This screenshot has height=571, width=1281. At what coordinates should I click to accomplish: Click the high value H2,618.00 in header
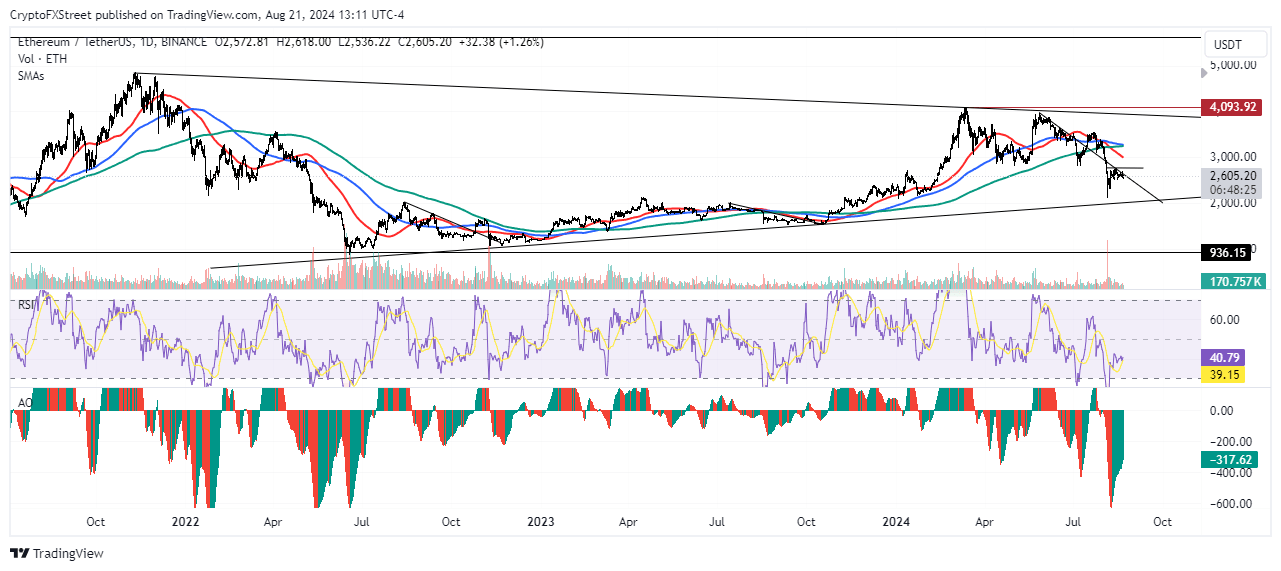(x=304, y=41)
